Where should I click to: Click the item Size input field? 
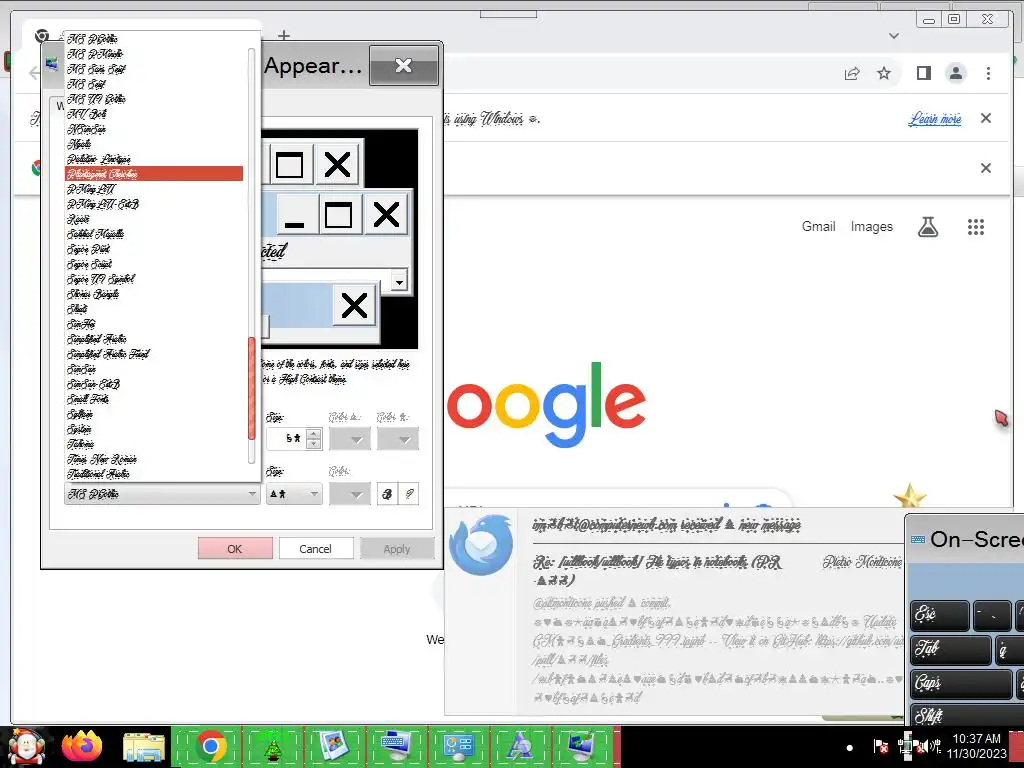point(286,439)
